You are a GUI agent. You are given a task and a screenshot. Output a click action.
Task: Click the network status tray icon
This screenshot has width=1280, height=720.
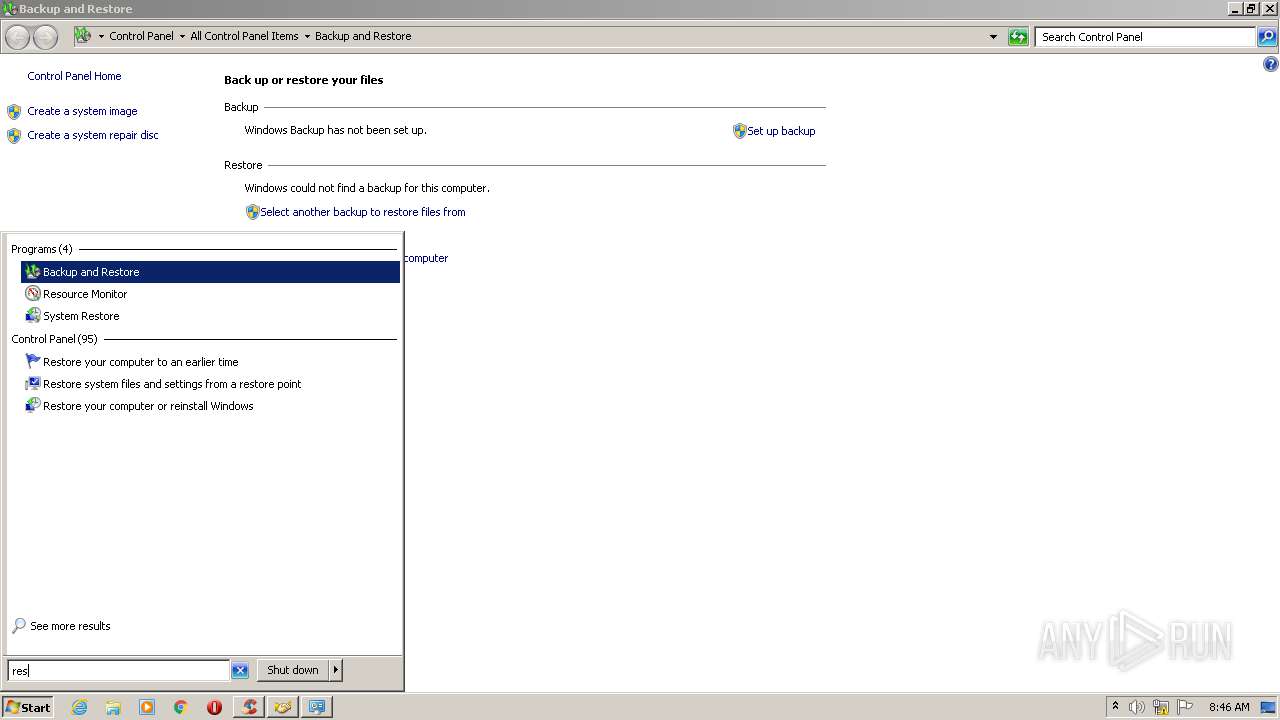click(x=1161, y=707)
